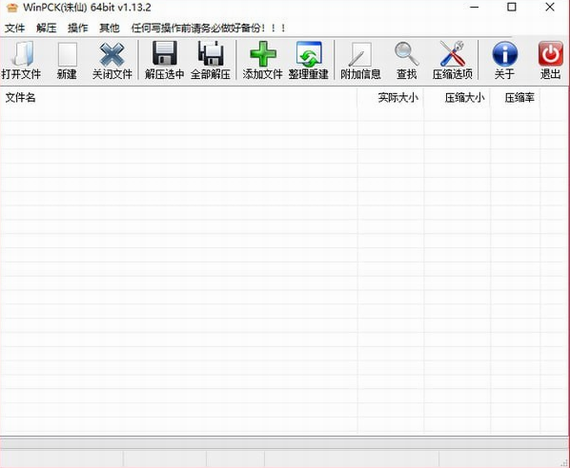Open the 文件 menu

tap(15, 28)
